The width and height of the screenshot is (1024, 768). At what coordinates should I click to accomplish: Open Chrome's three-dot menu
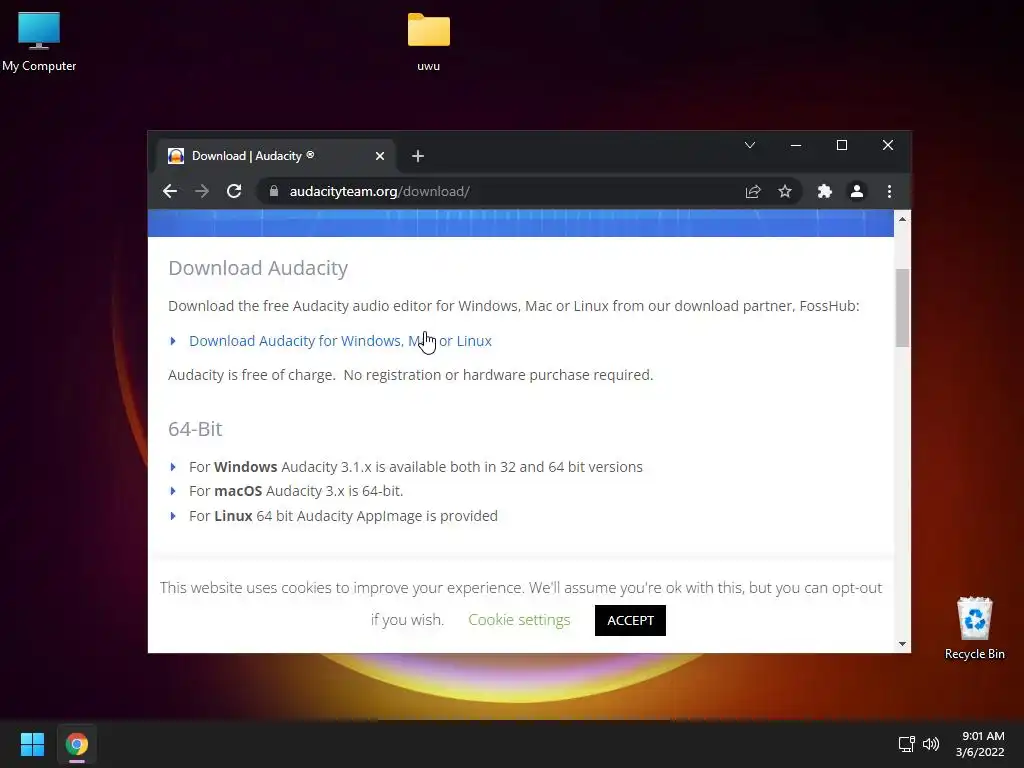(x=889, y=191)
